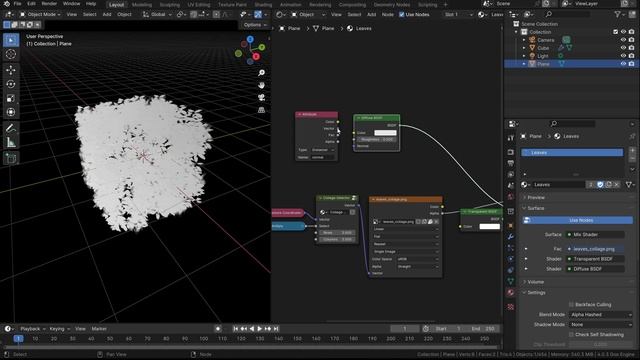Select the Cursor tool in viewport toolbar

pyautogui.click(x=11, y=54)
